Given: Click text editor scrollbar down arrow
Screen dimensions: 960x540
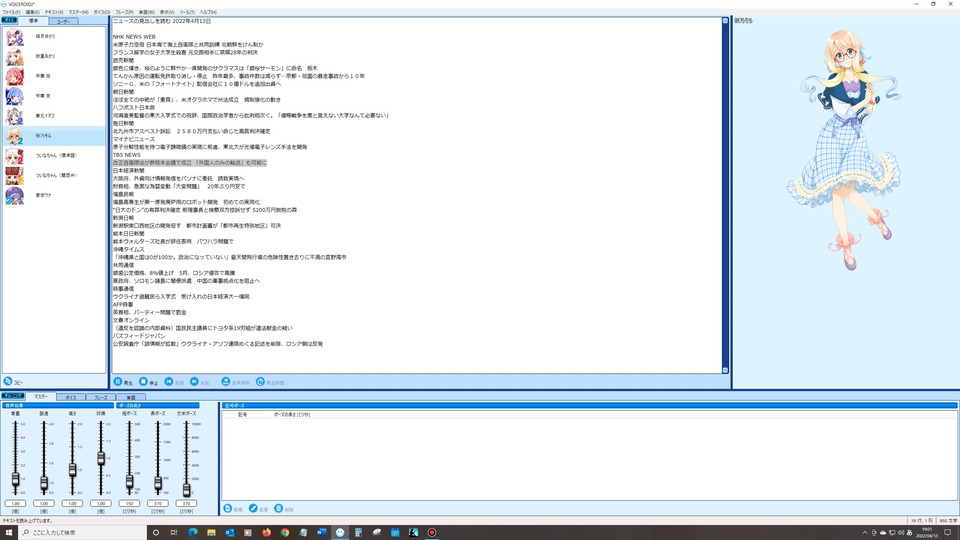Looking at the screenshot, I should 726,370.
